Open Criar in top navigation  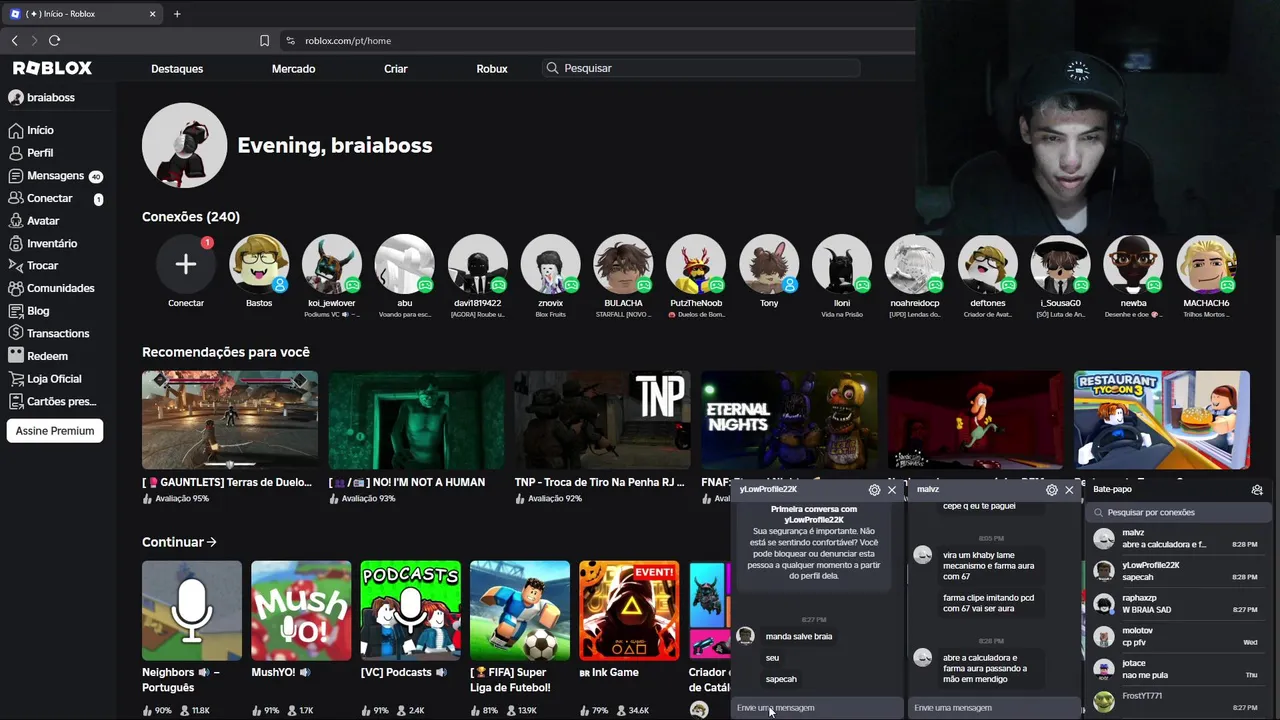396,69
